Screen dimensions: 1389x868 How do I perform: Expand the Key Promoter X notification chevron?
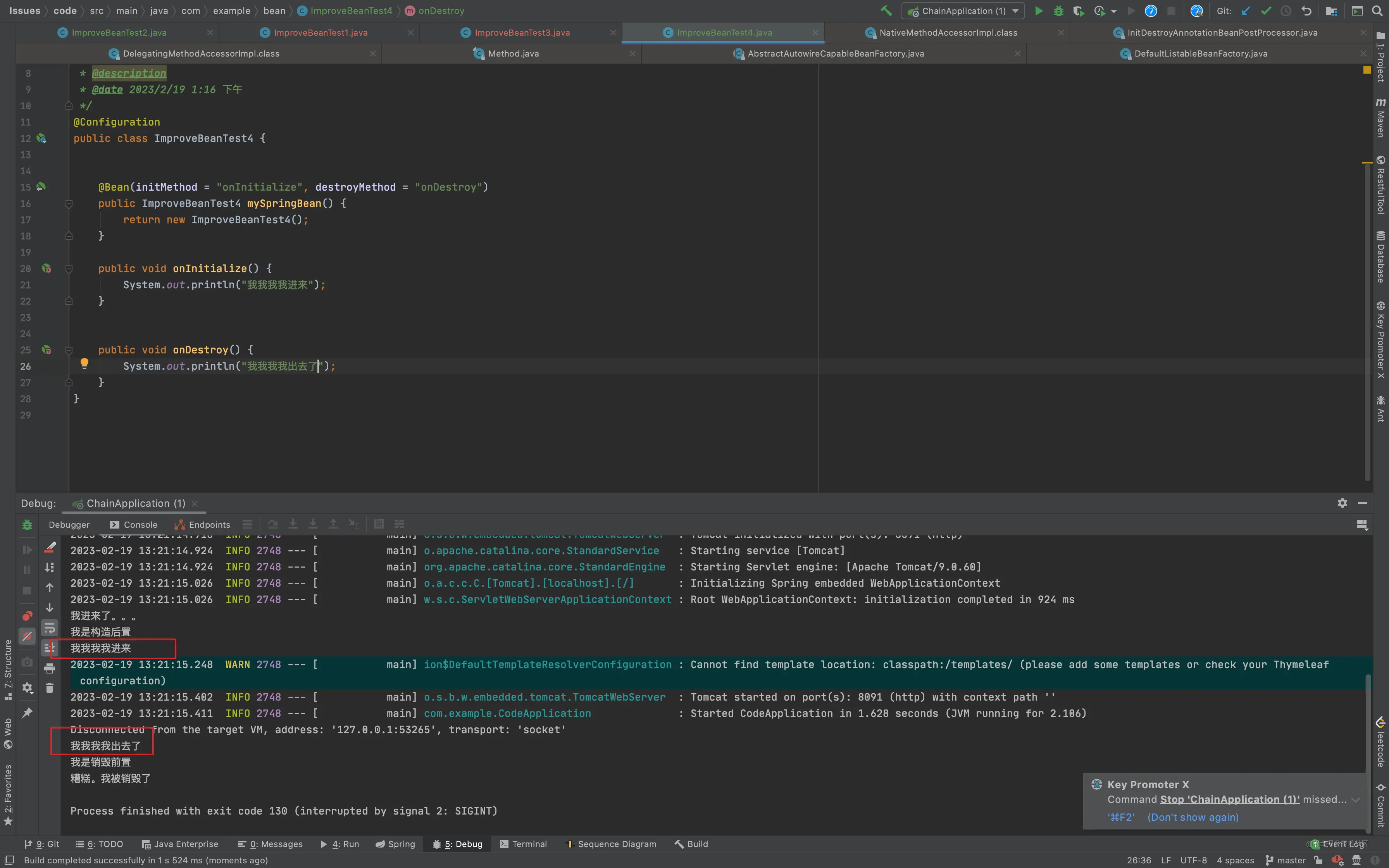[1356, 800]
